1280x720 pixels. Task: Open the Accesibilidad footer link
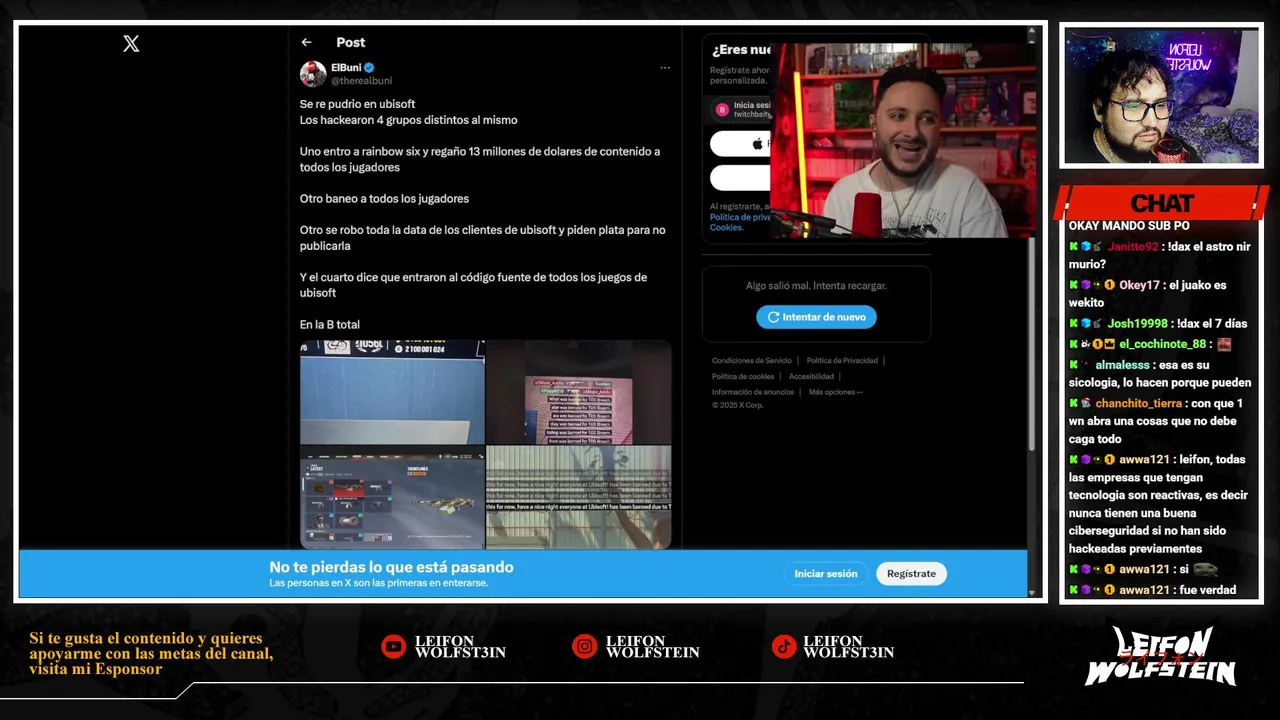811,377
